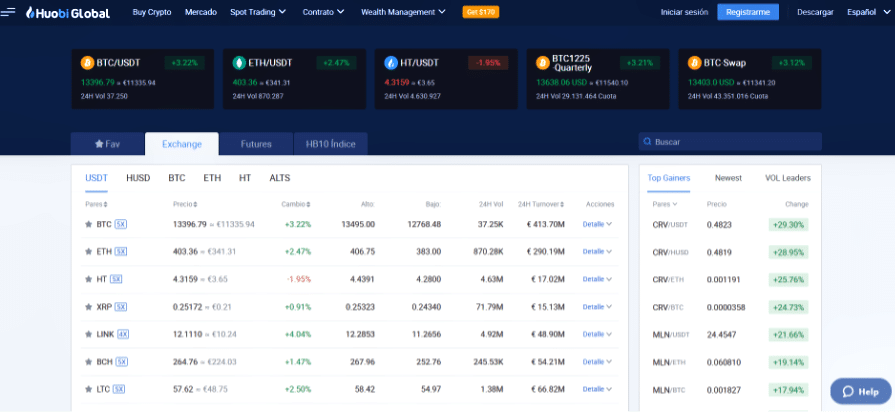Click the 5X leverage badge for LTC

(118, 389)
